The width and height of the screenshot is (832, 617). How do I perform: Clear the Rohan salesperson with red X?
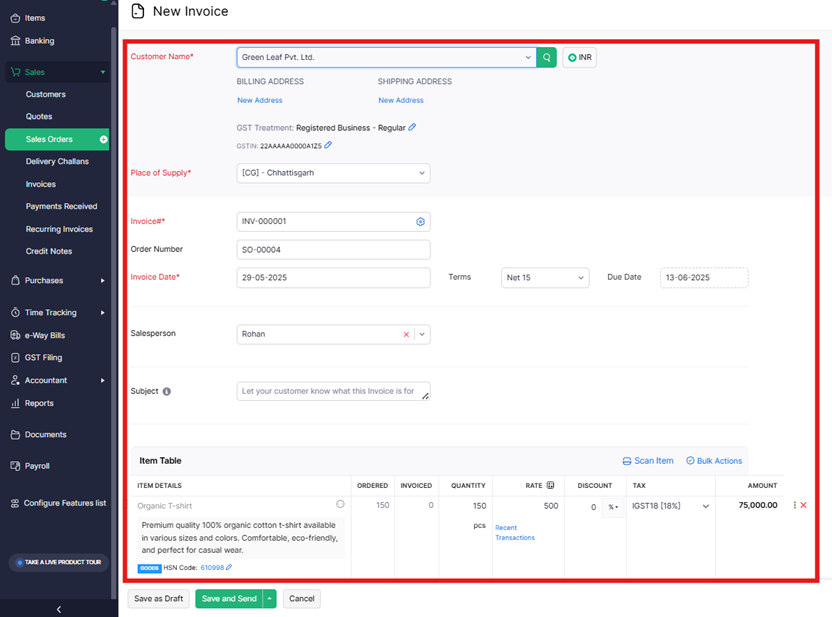tap(406, 335)
